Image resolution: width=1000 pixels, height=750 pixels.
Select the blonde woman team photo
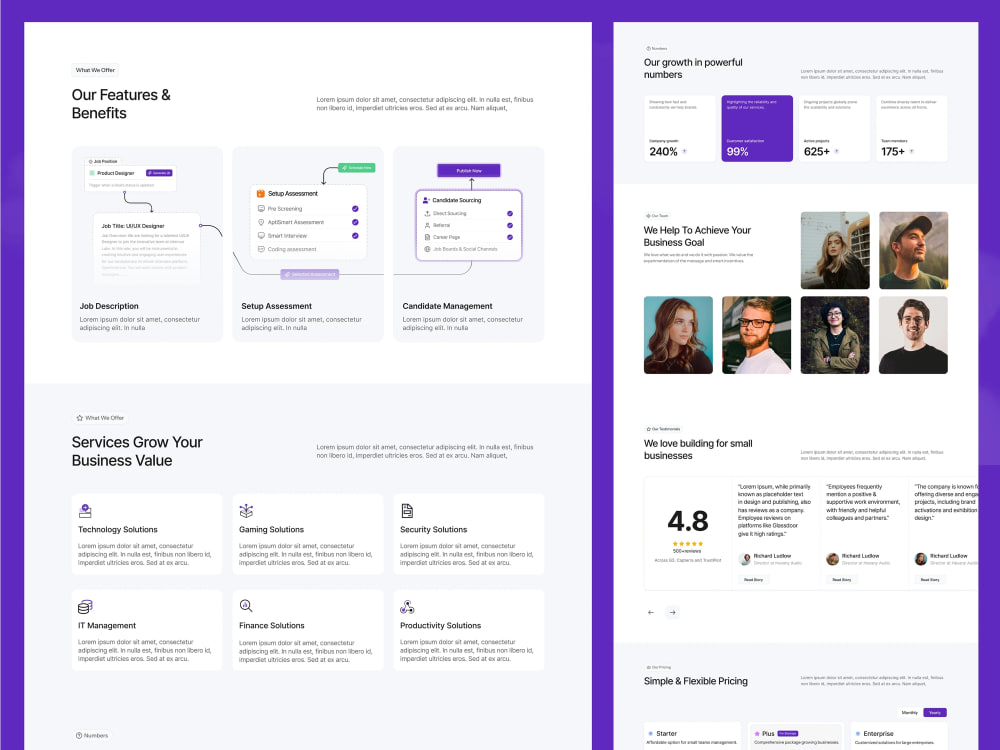click(835, 251)
